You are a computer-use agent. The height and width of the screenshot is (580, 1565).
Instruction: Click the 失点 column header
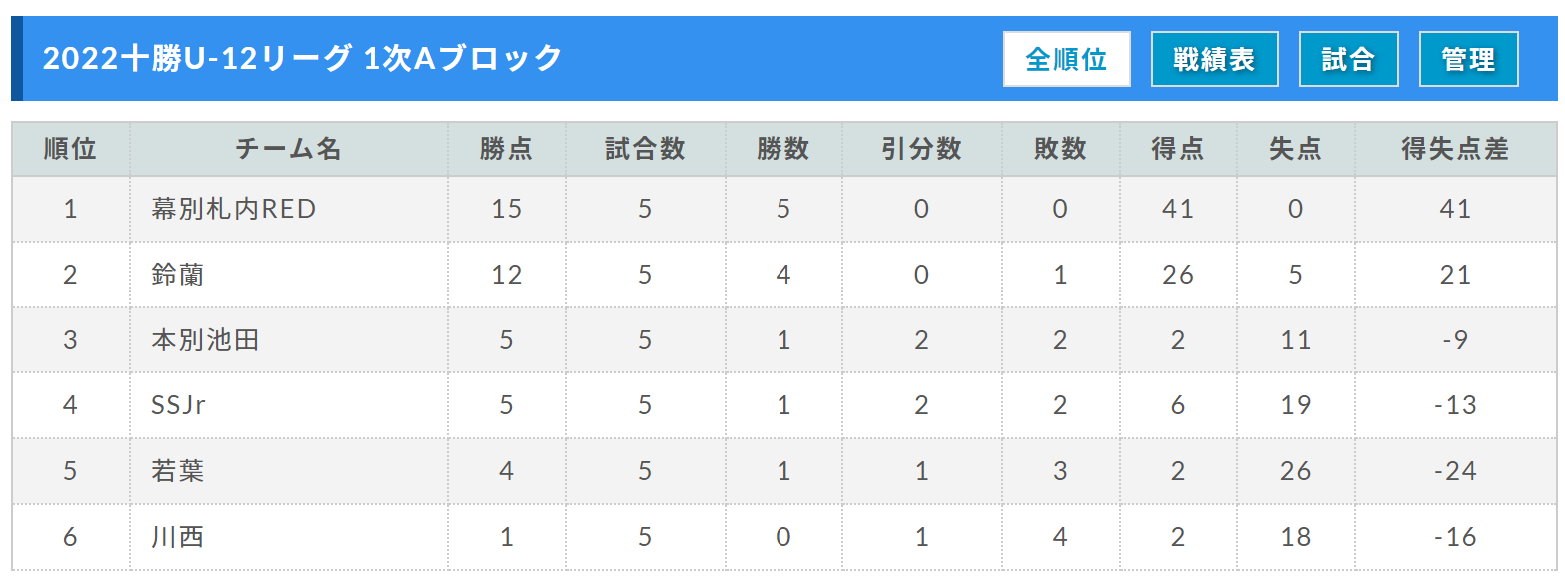point(1296,149)
